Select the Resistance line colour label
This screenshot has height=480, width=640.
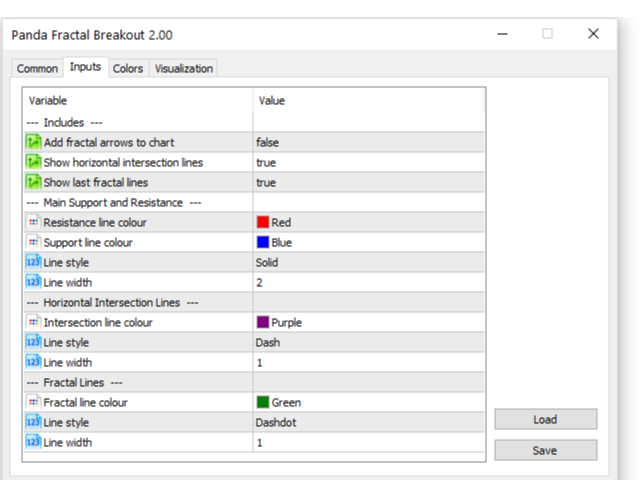[95, 222]
